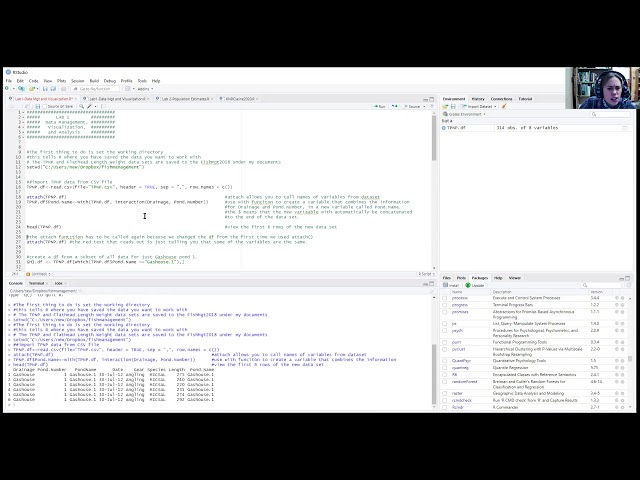Click the refresh icon in Packages pane
The image size is (640, 480).
(629, 285)
